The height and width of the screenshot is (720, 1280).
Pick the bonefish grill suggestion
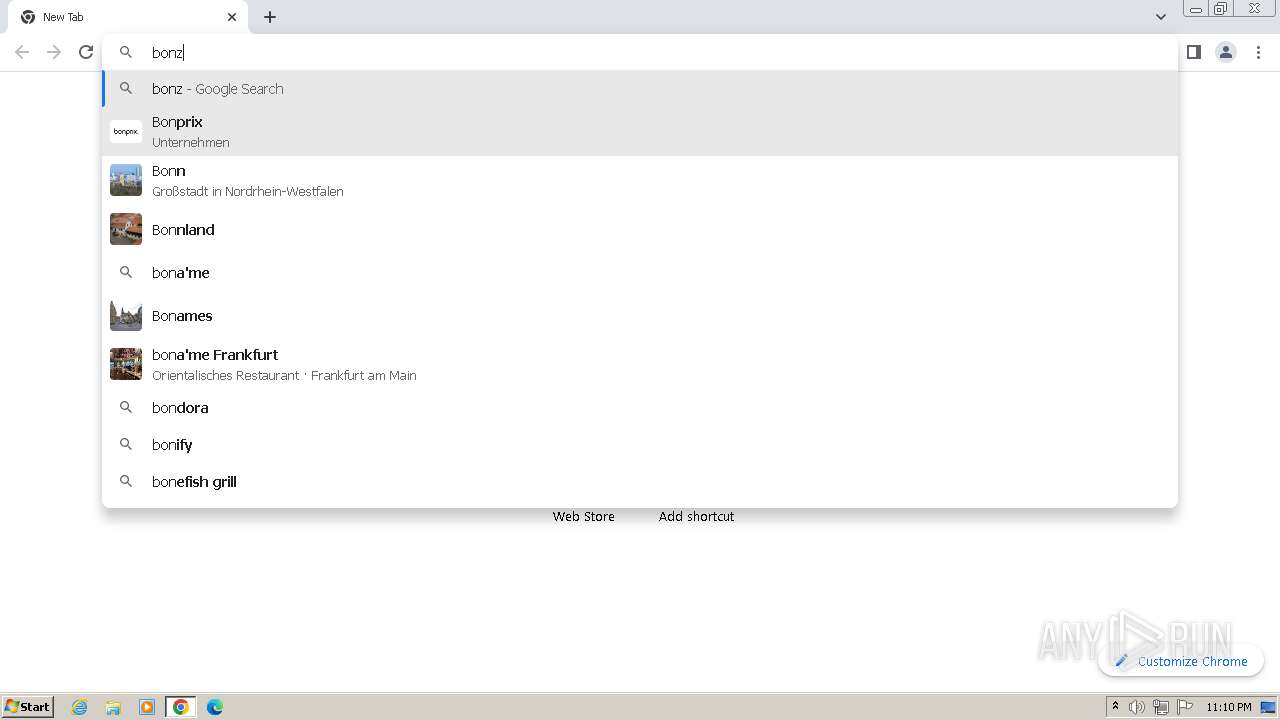[640, 482]
